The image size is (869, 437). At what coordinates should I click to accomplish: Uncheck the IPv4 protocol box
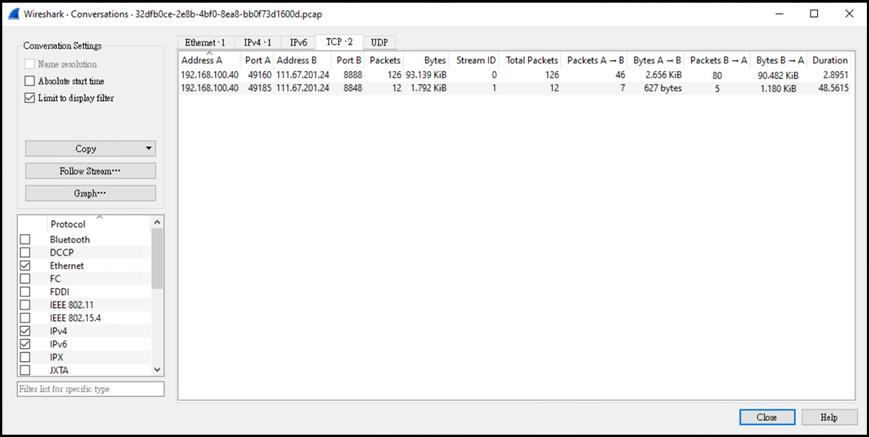click(25, 331)
